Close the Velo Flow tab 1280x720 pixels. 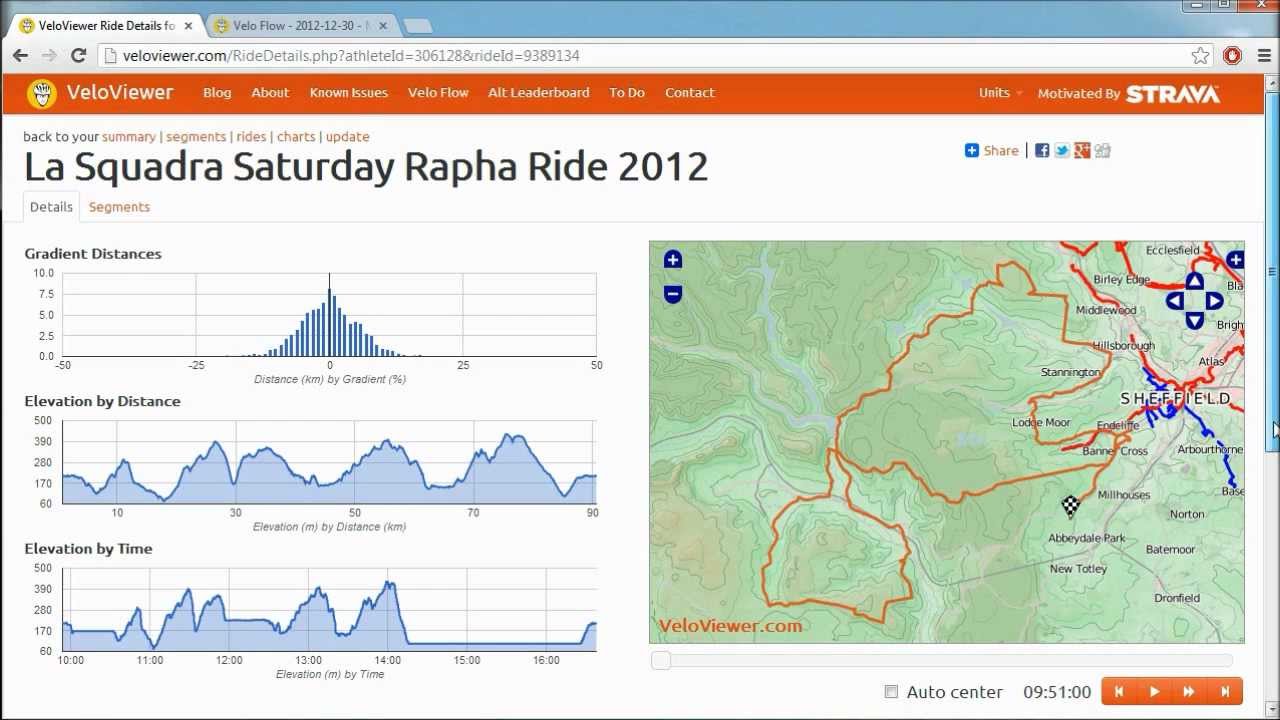[x=383, y=26]
